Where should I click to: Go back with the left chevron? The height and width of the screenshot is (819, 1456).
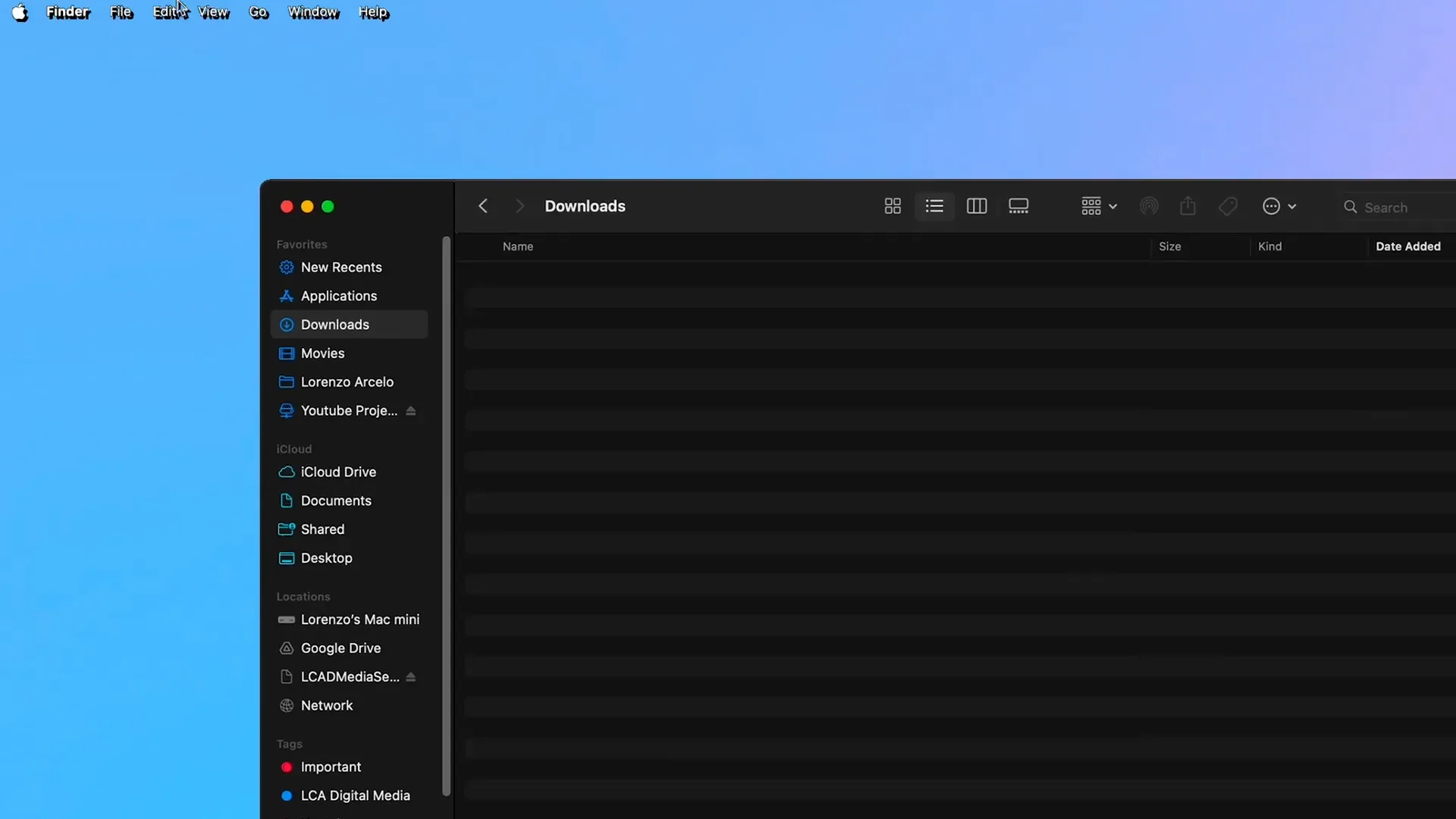pyautogui.click(x=483, y=206)
